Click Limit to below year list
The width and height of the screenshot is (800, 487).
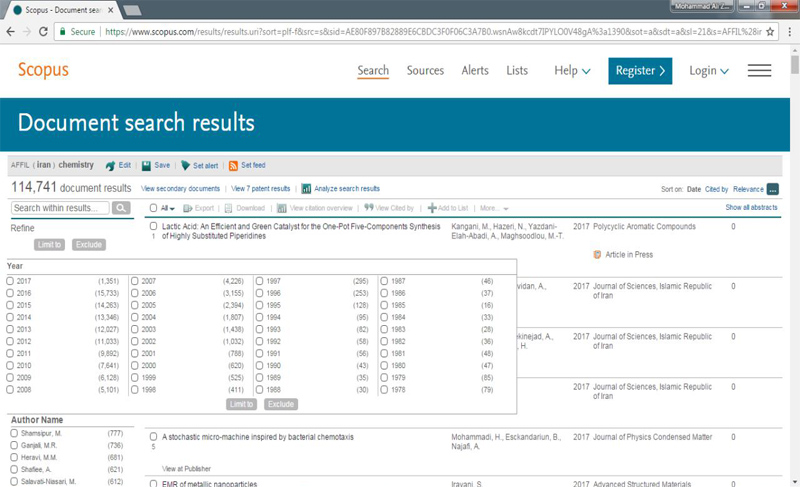241,404
